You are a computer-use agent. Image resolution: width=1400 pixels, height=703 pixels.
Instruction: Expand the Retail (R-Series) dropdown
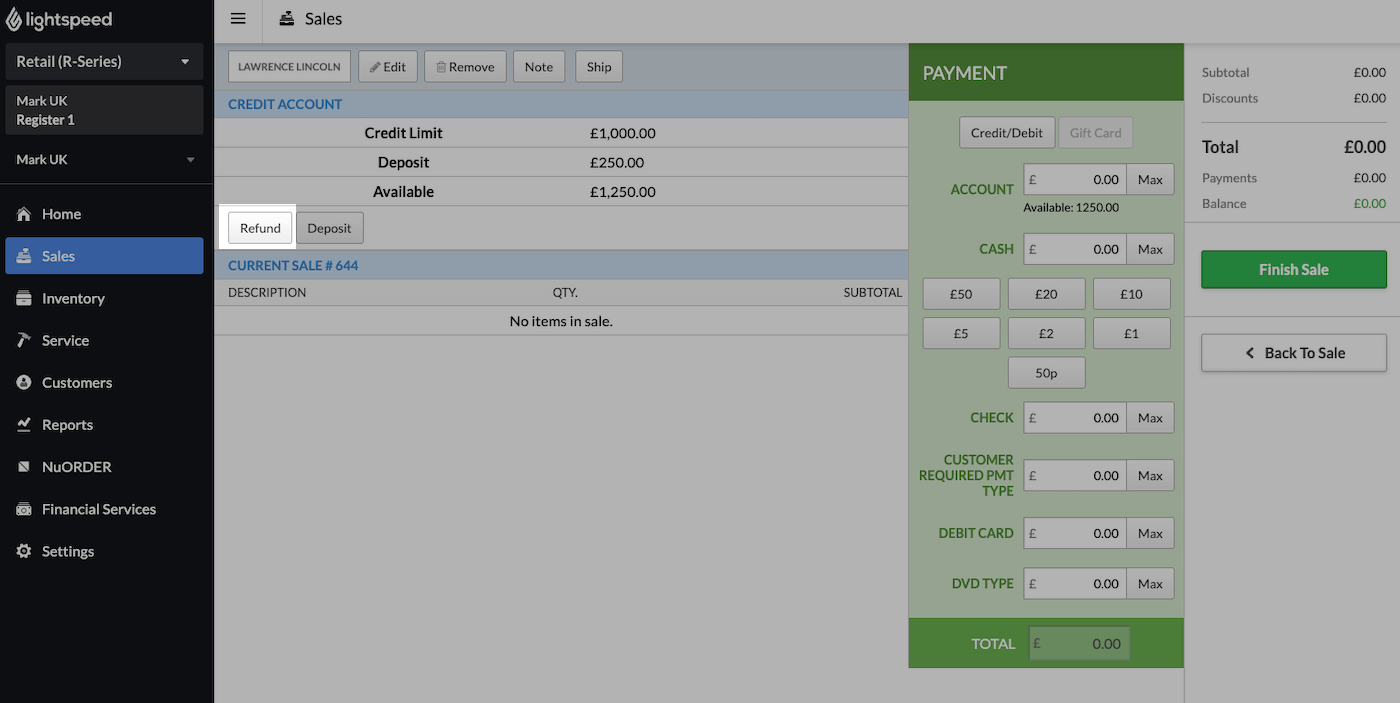coord(104,62)
